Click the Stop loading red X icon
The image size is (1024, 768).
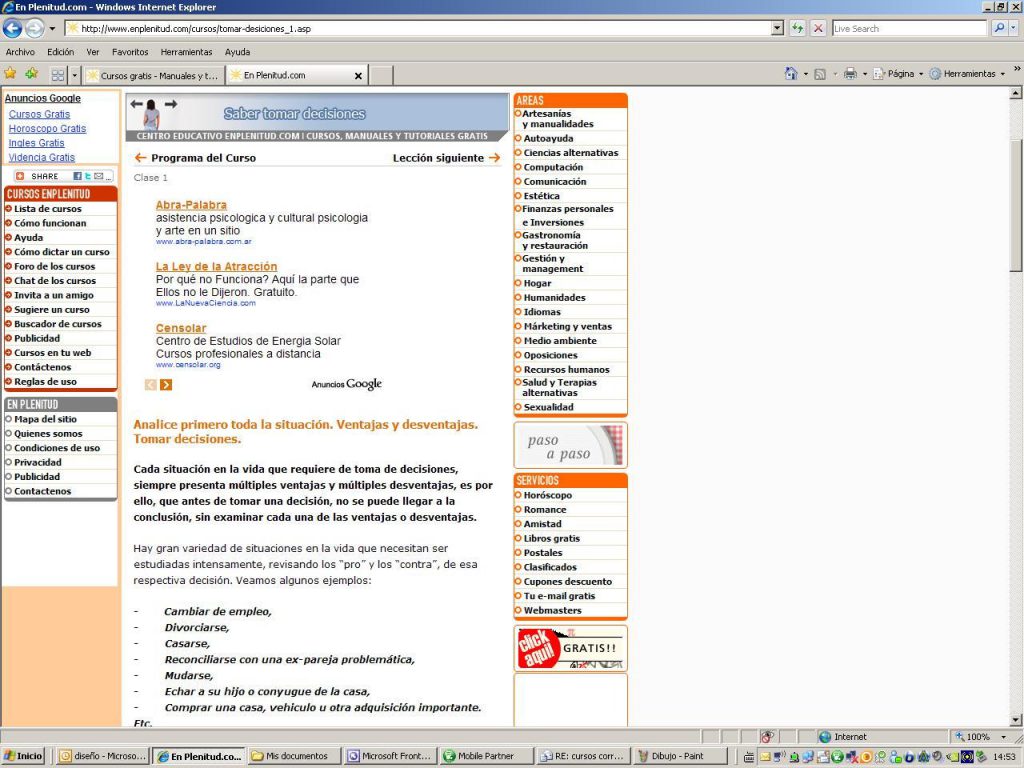coord(818,28)
